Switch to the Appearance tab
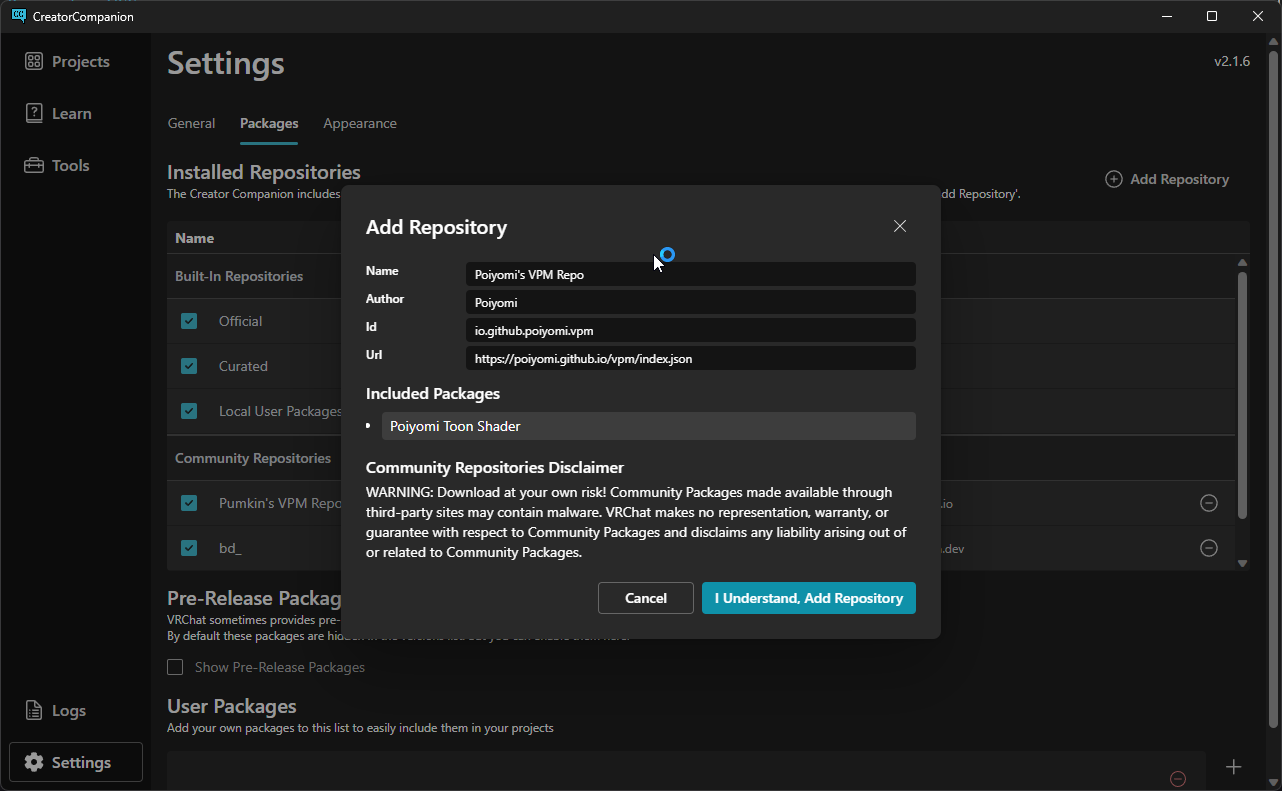The width and height of the screenshot is (1282, 791). click(360, 123)
